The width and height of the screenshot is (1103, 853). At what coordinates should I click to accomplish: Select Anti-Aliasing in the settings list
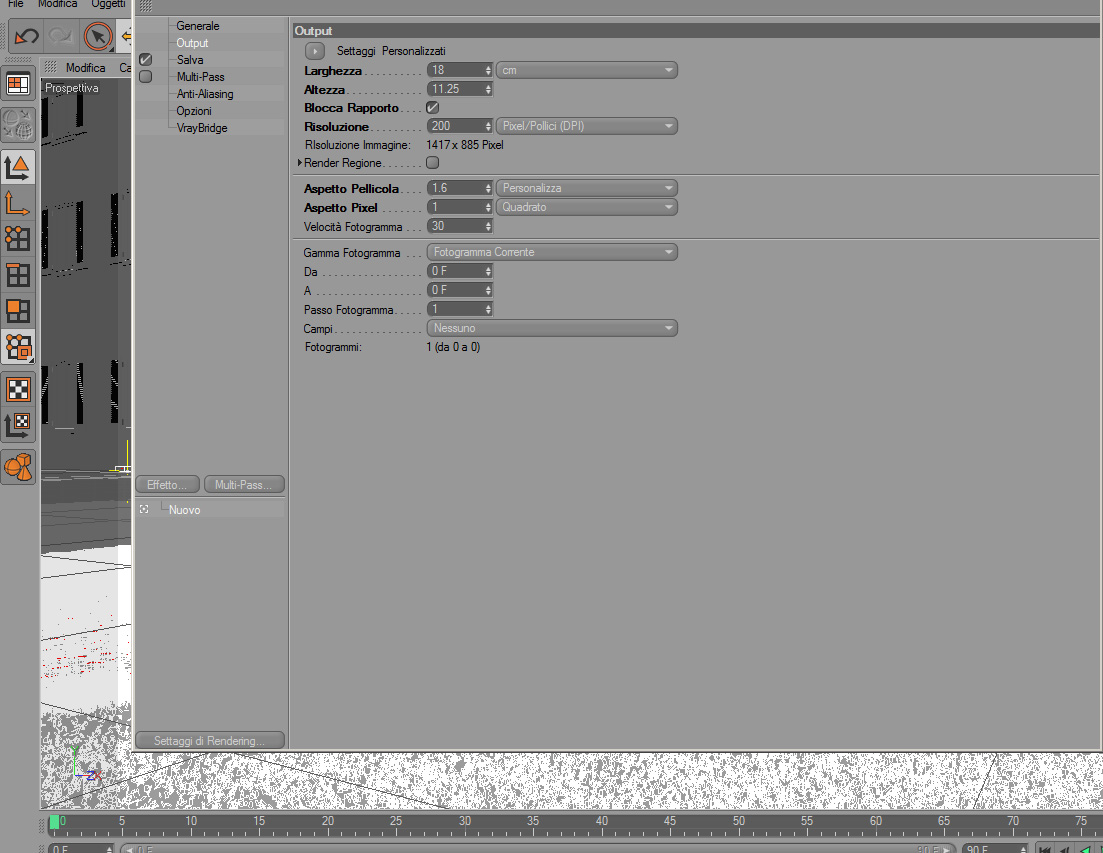(205, 94)
